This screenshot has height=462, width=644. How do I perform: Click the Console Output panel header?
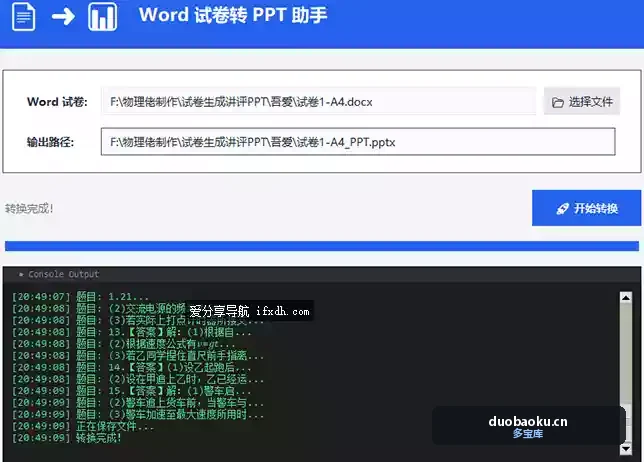click(322, 274)
